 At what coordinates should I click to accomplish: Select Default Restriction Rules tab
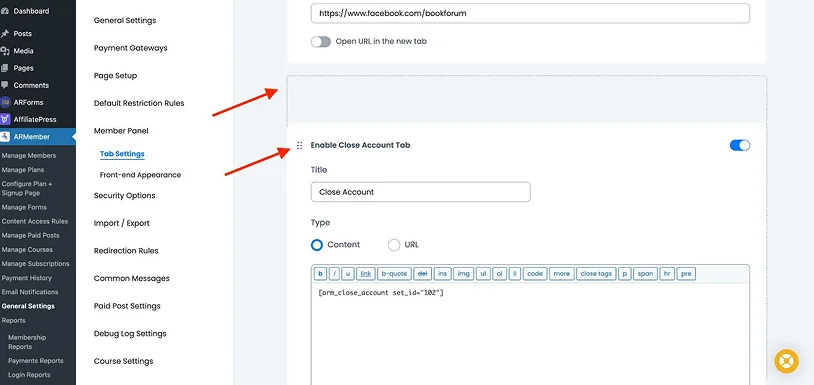tap(139, 103)
